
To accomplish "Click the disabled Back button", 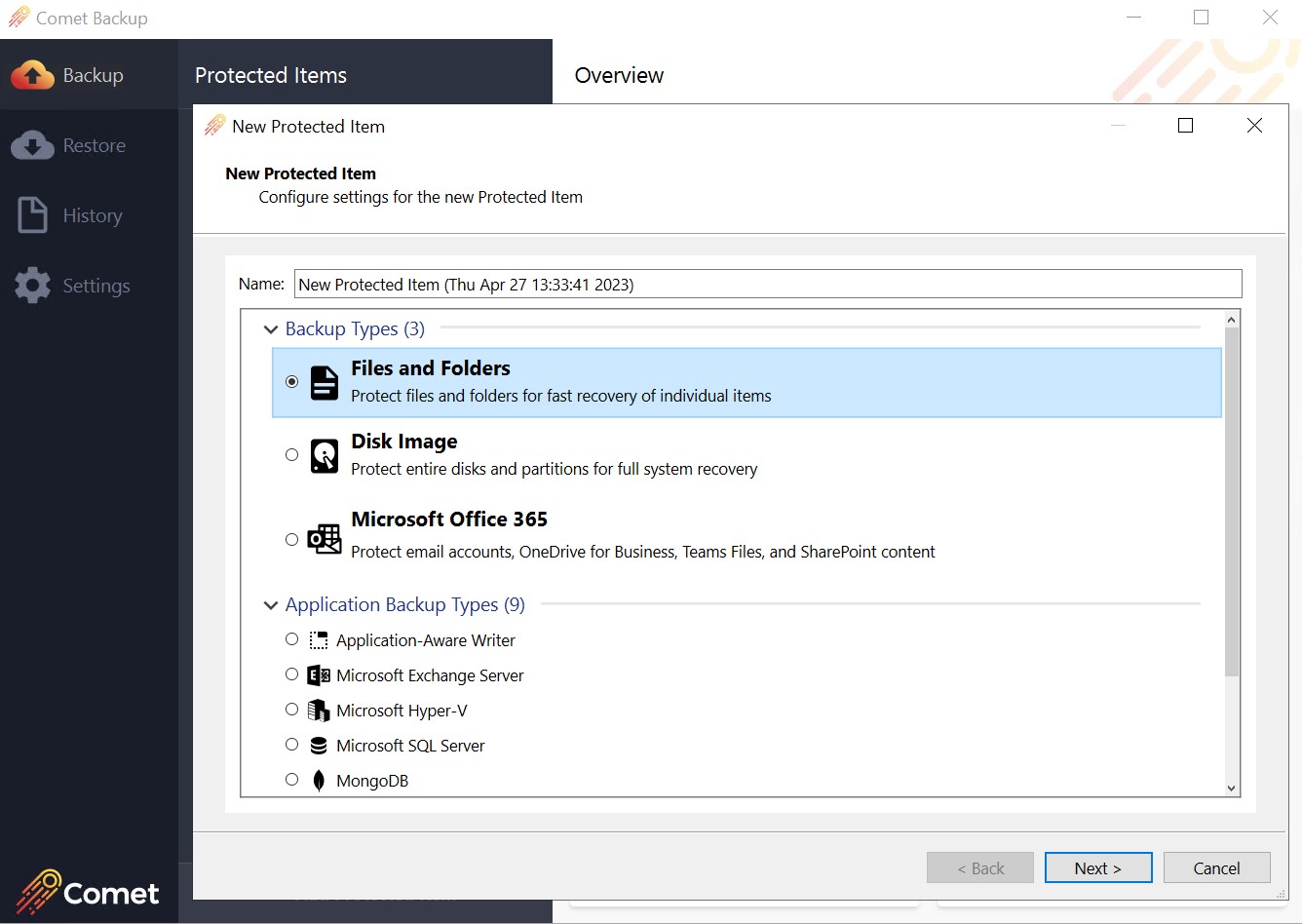I will 980,867.
